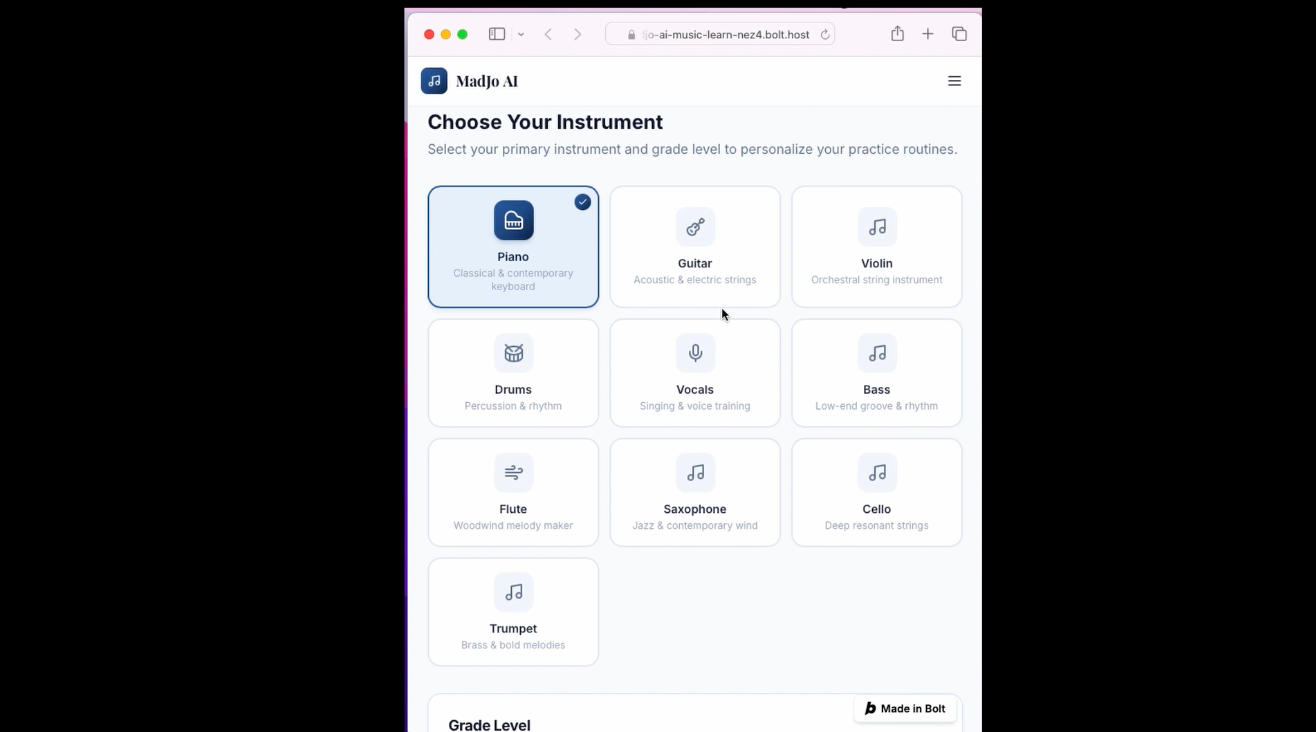Reload the page from address bar
Viewport: 1316px width, 732px height.
825,34
